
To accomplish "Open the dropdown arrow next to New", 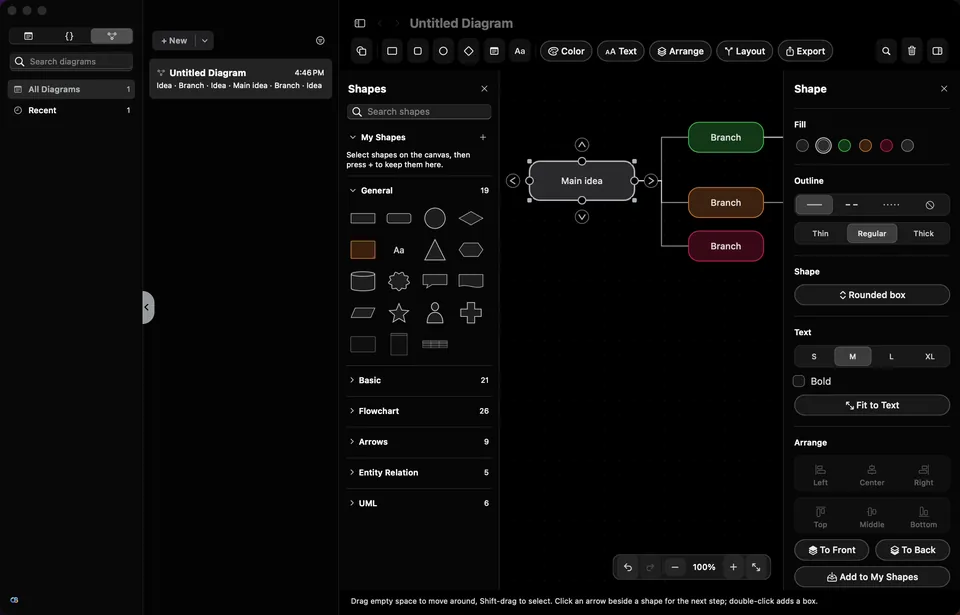I will (204, 40).
